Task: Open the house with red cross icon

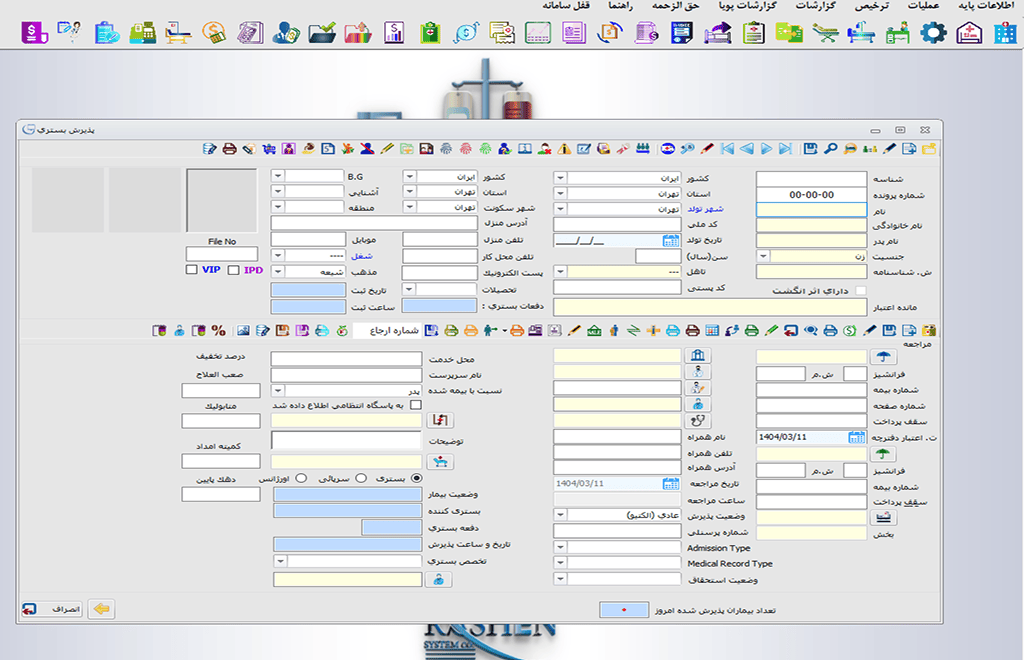Action: point(969,32)
